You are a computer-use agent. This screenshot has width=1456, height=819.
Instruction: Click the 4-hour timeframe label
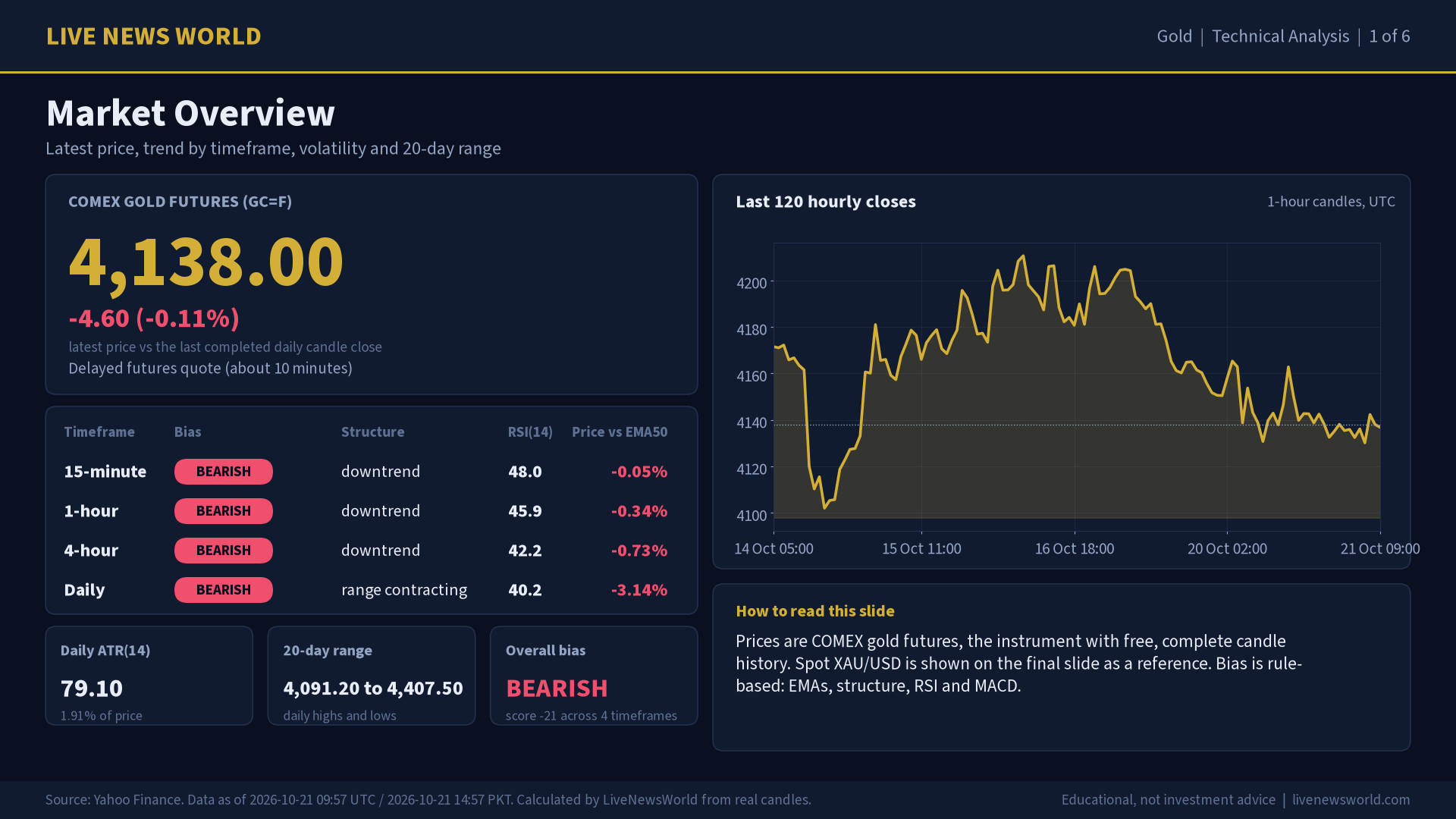coord(91,551)
